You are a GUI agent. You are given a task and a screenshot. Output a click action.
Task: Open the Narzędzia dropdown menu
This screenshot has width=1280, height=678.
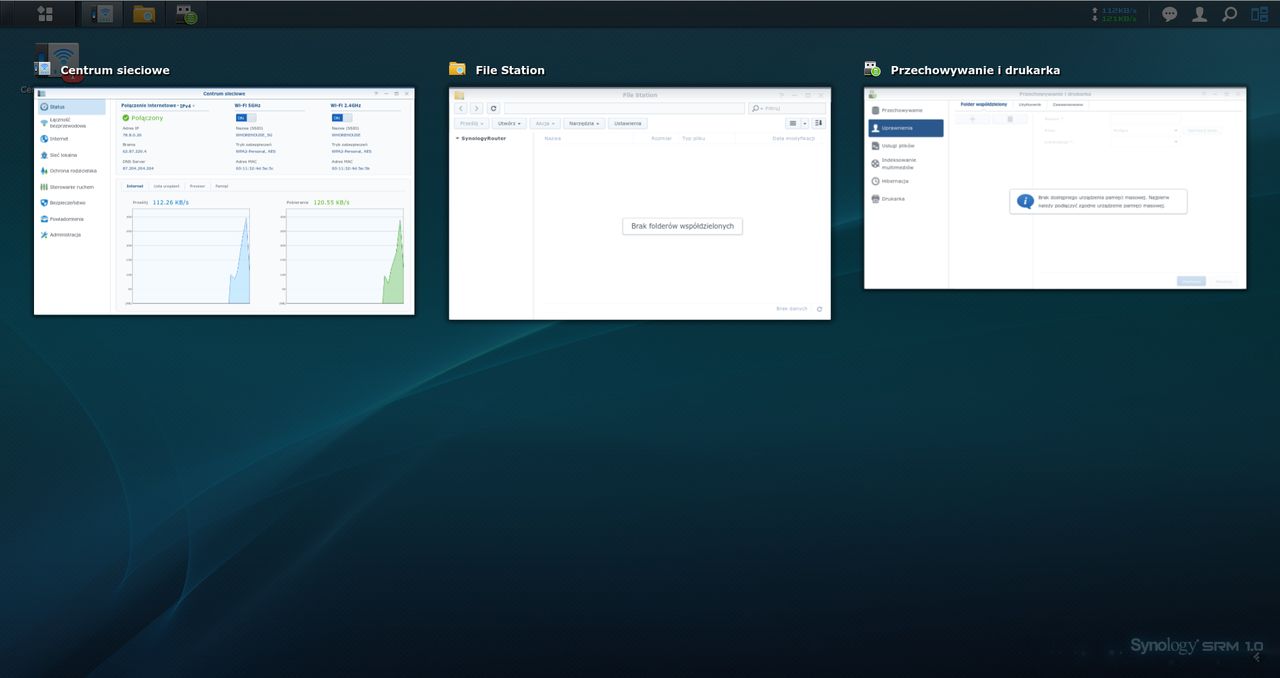(x=585, y=123)
